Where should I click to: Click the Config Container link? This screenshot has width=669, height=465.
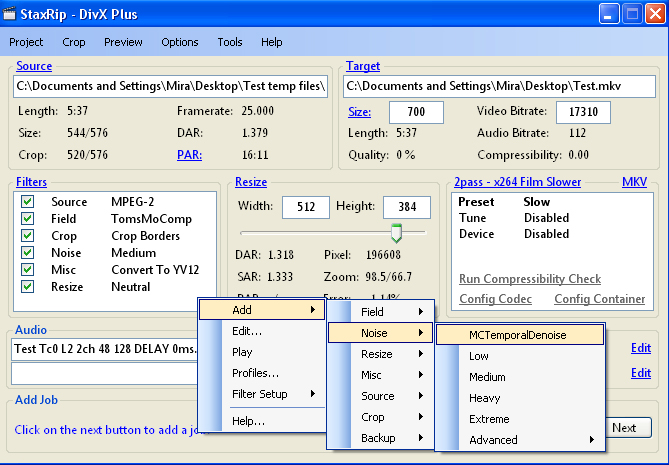click(x=599, y=299)
